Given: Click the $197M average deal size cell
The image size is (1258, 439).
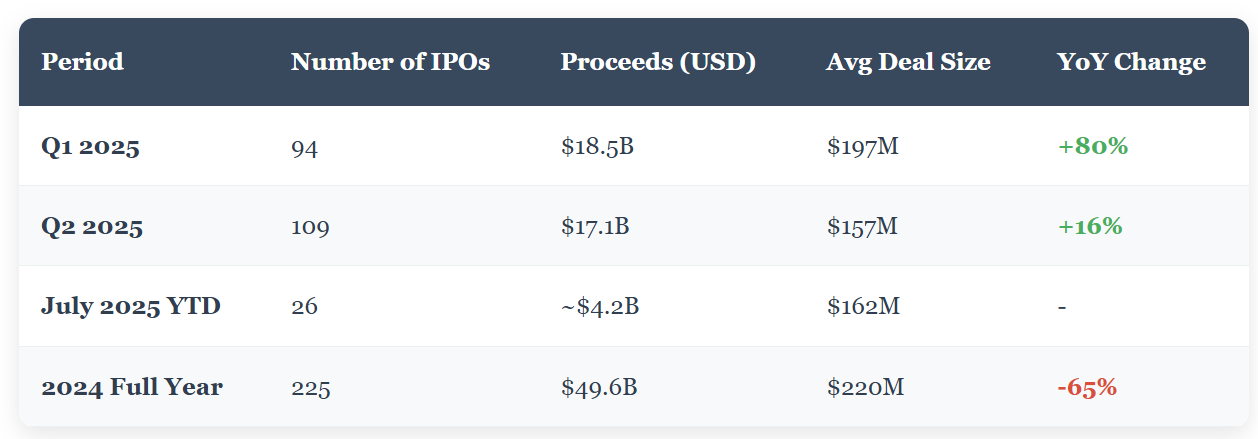Looking at the screenshot, I should [863, 147].
